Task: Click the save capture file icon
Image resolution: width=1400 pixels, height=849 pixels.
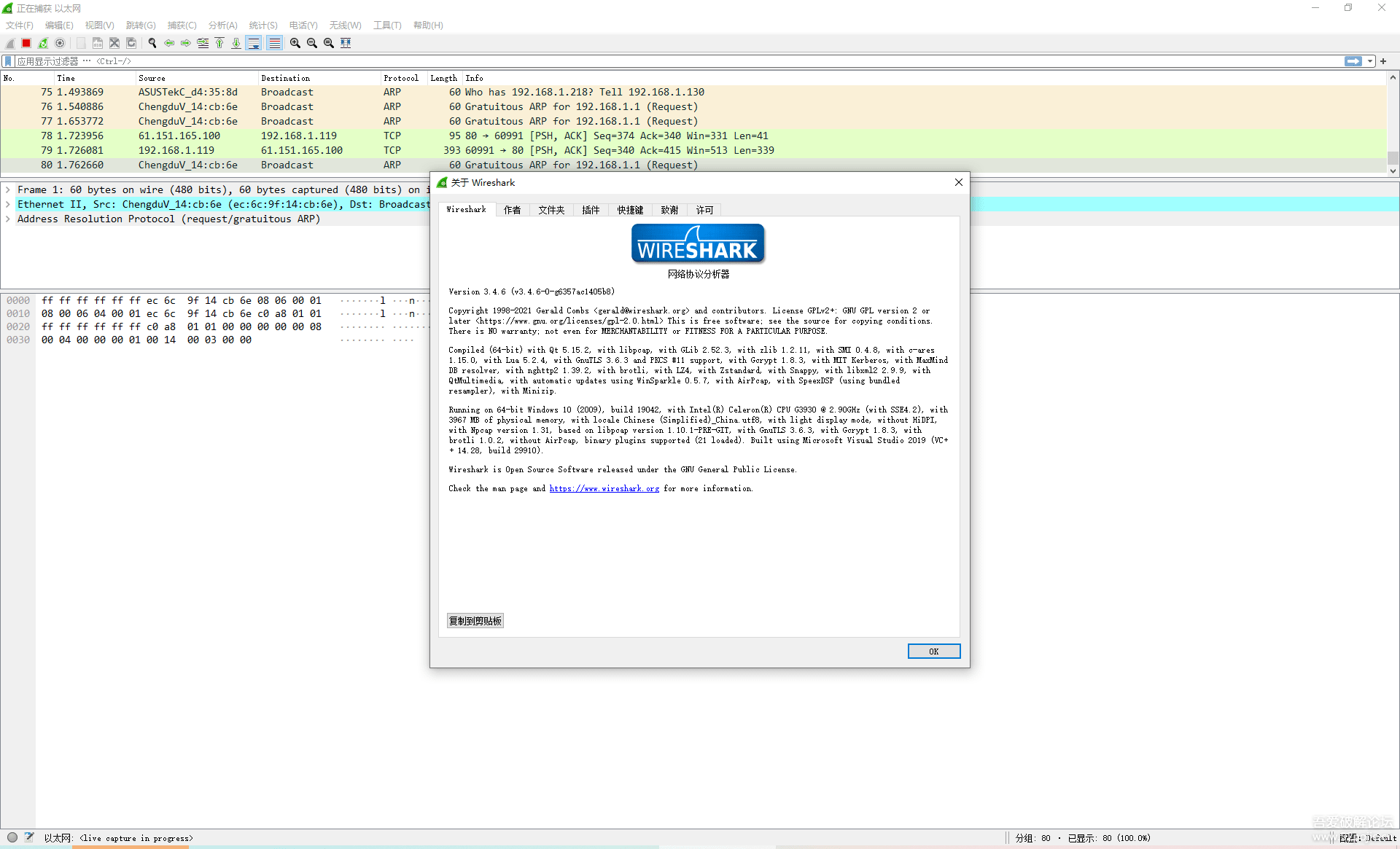Action: pos(98,43)
